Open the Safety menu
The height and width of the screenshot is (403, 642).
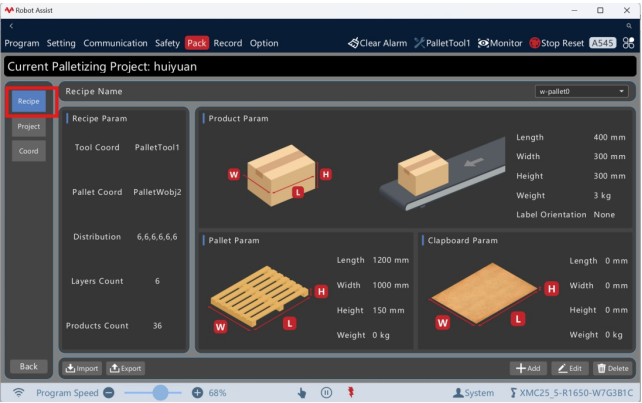[x=167, y=43]
